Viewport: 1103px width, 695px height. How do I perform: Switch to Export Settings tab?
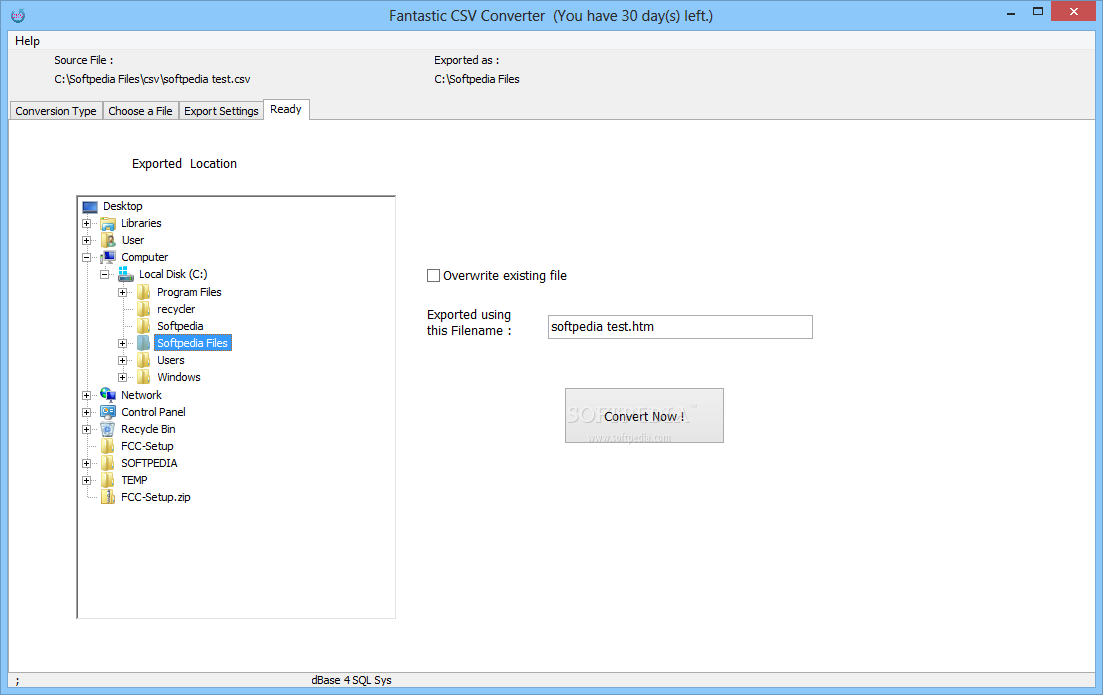click(221, 111)
